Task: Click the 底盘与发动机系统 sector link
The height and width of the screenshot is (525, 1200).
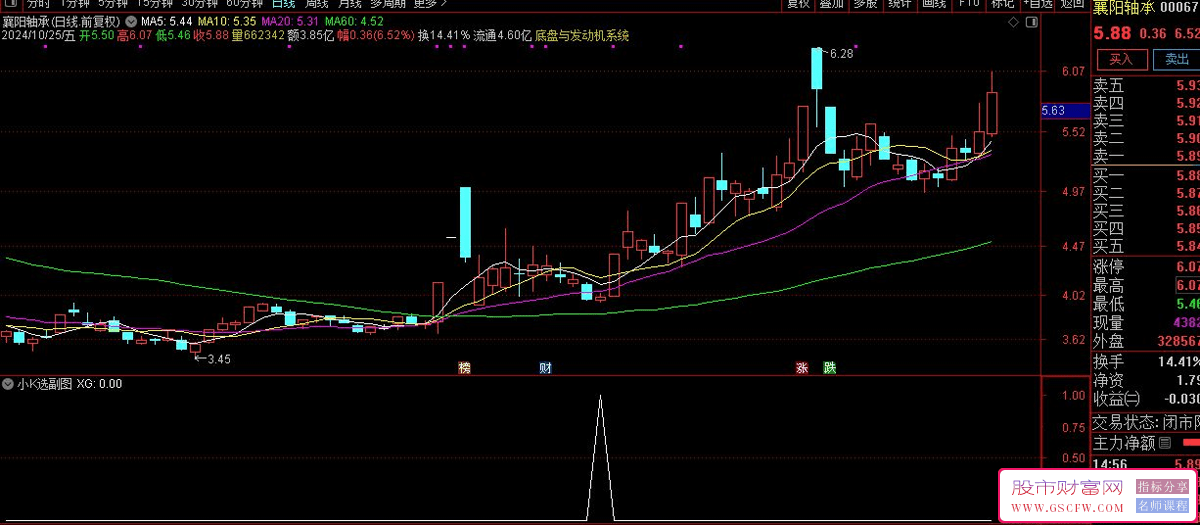Action: (582, 35)
